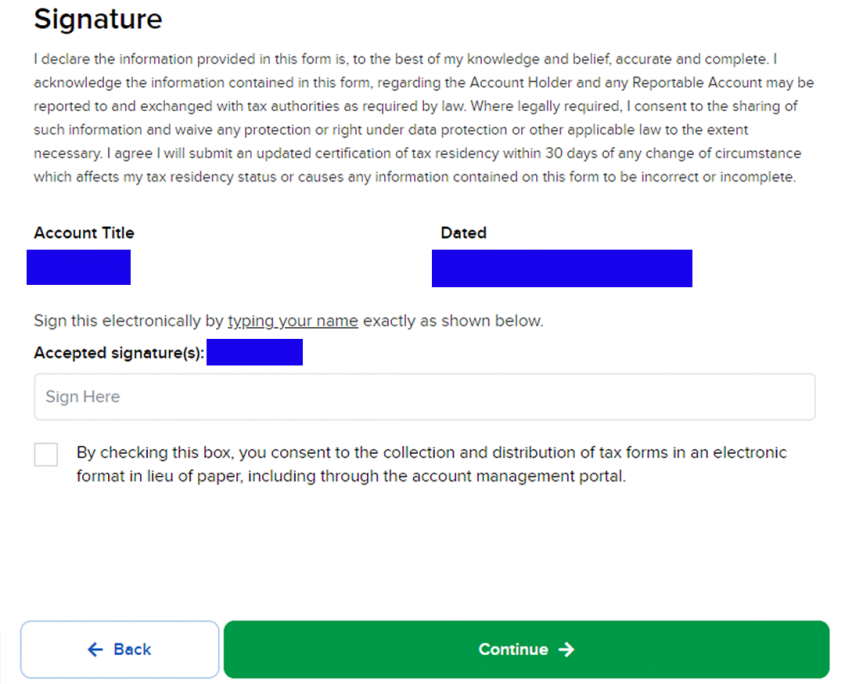Click the 'Accepted signature(s):' label
Viewport: 845px width, 684px height.
tap(119, 353)
